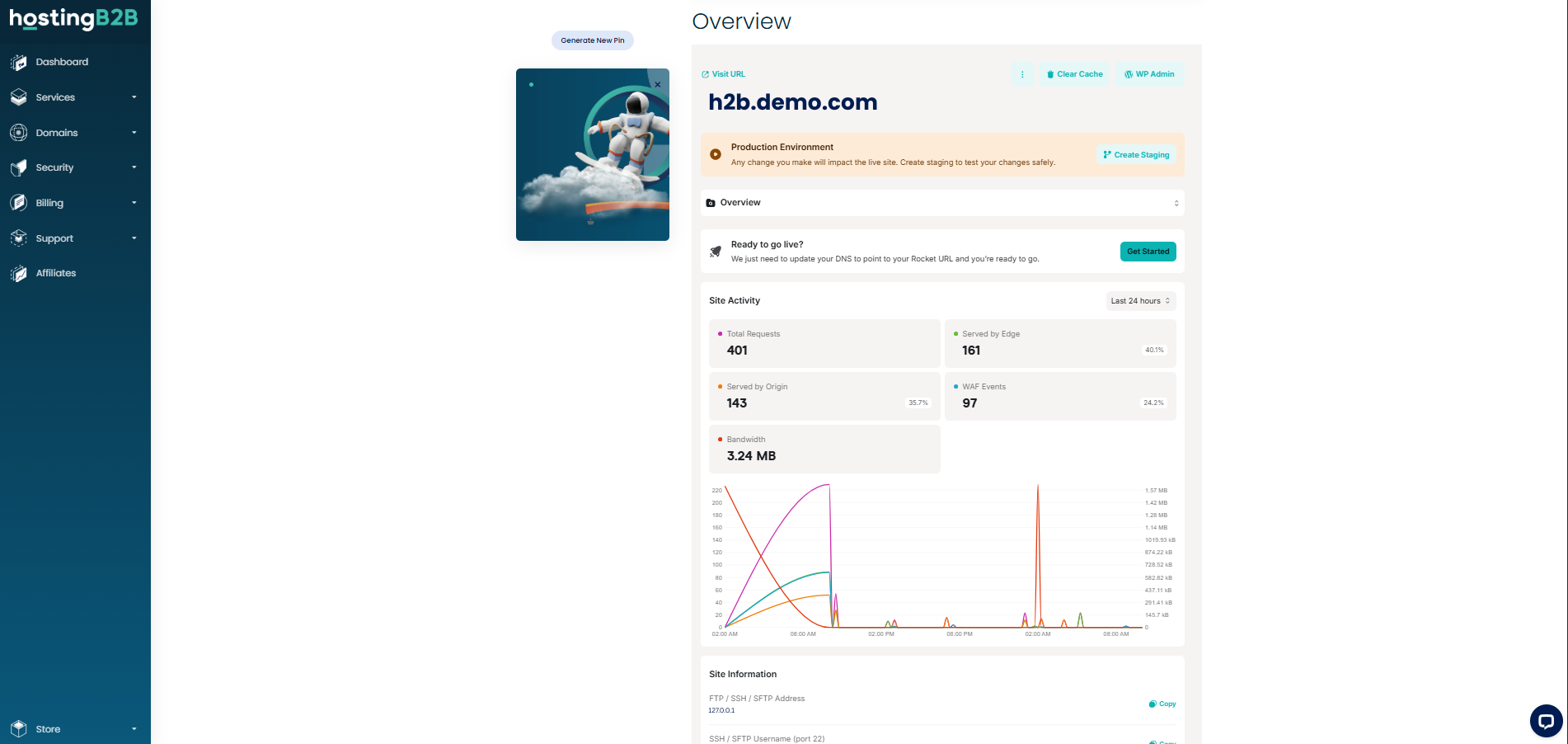Click the hostingB2B logo
The height and width of the screenshot is (744, 1568).
(x=73, y=18)
